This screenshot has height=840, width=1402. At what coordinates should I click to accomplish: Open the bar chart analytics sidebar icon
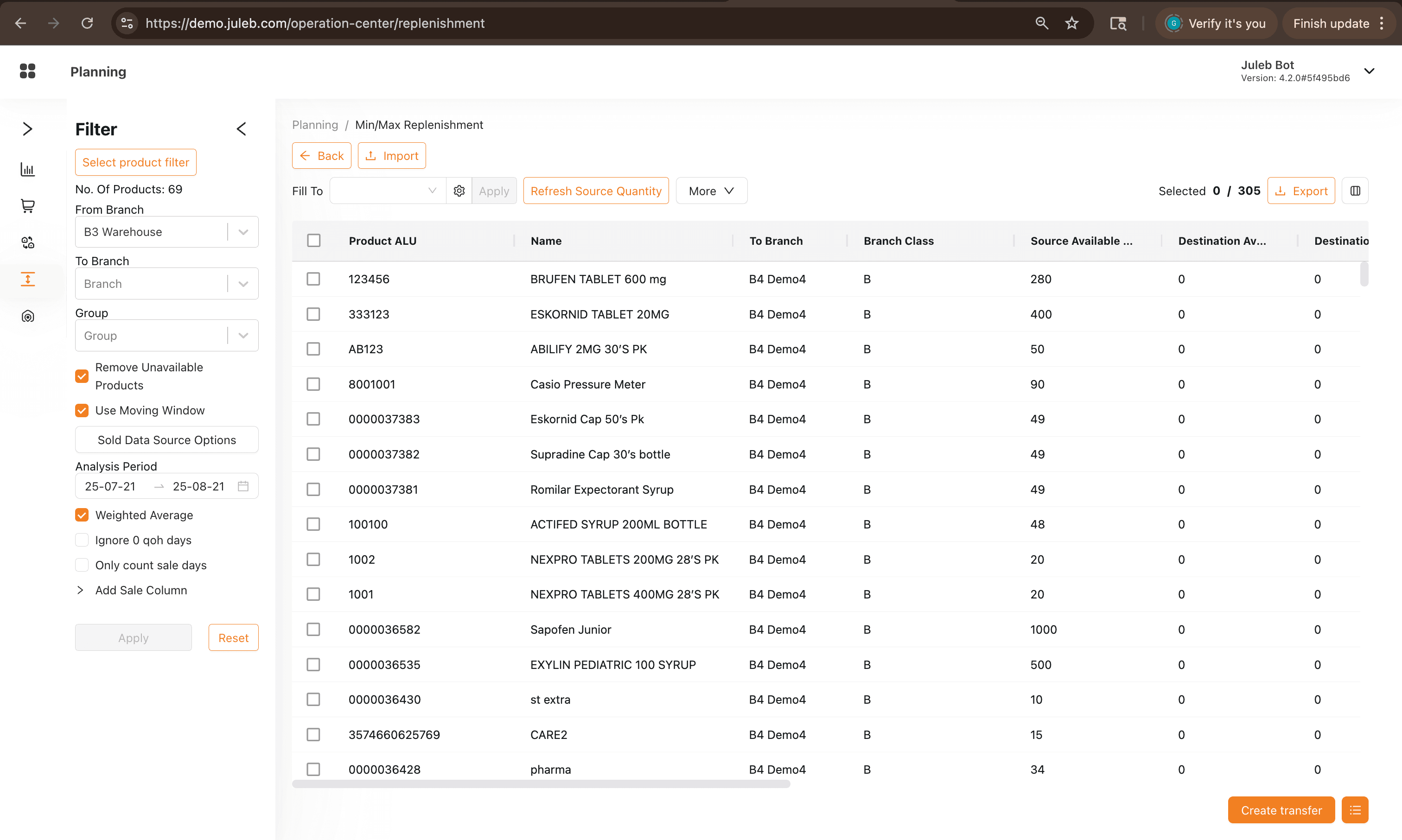pos(27,169)
